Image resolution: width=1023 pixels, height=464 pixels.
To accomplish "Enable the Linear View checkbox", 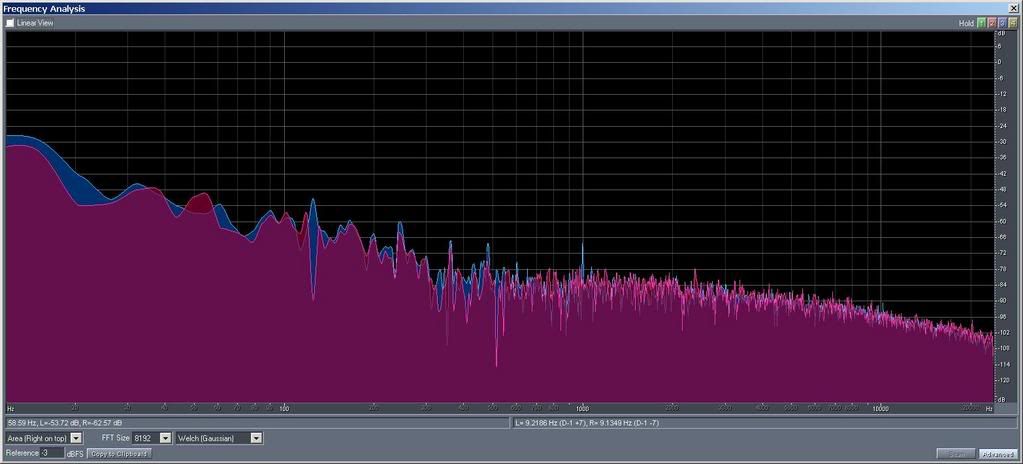I will coord(10,23).
